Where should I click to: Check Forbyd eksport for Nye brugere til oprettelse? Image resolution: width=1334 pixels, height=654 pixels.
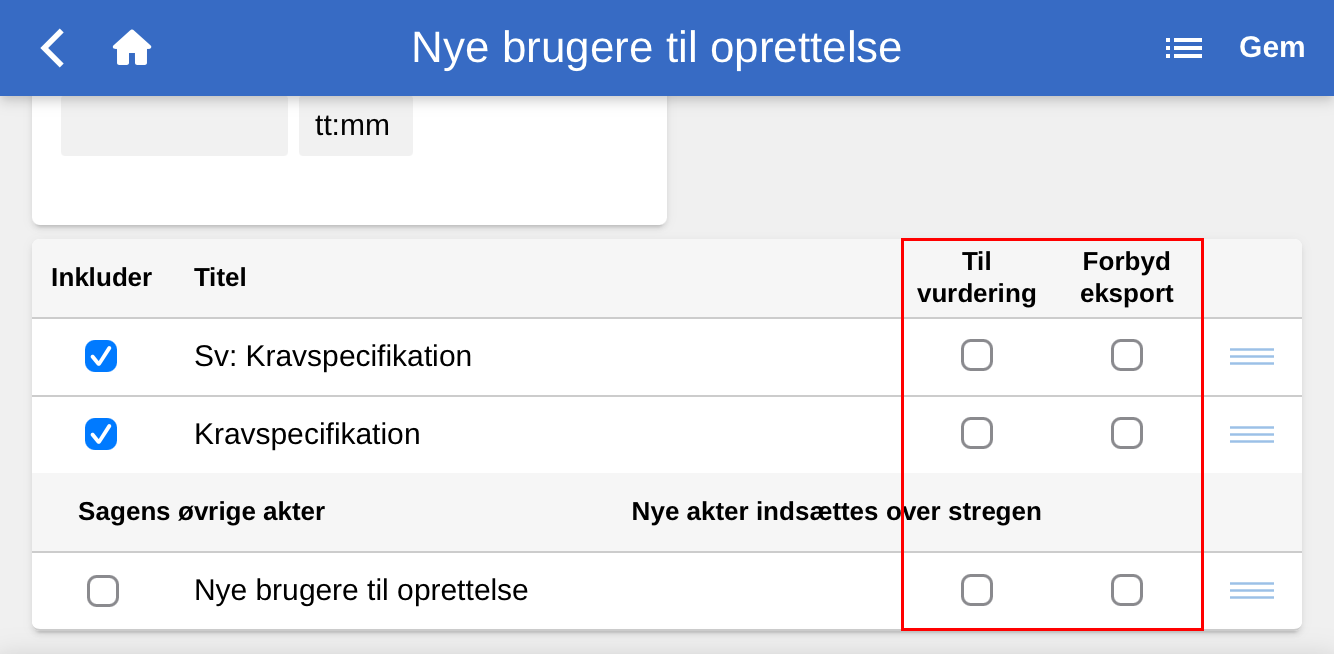click(1127, 590)
